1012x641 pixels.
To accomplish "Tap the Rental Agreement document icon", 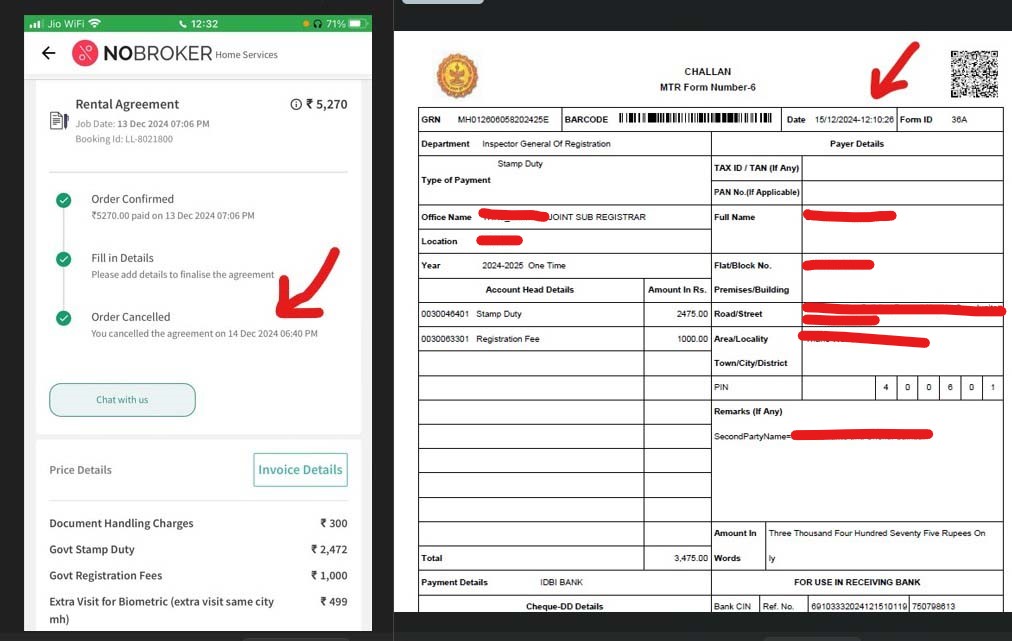I will tap(59, 120).
